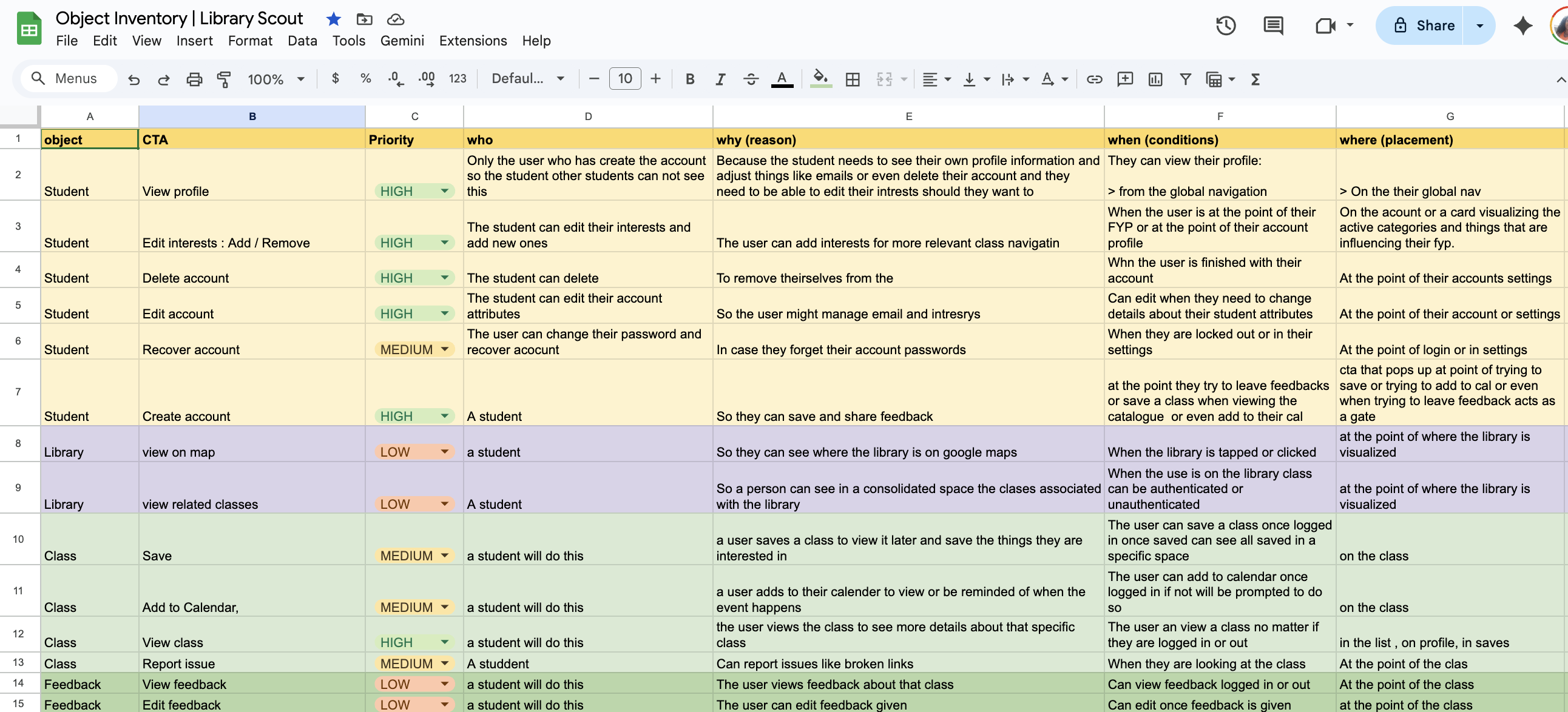This screenshot has height=712, width=1568.
Task: Decrease decimal places icon
Action: (396, 79)
